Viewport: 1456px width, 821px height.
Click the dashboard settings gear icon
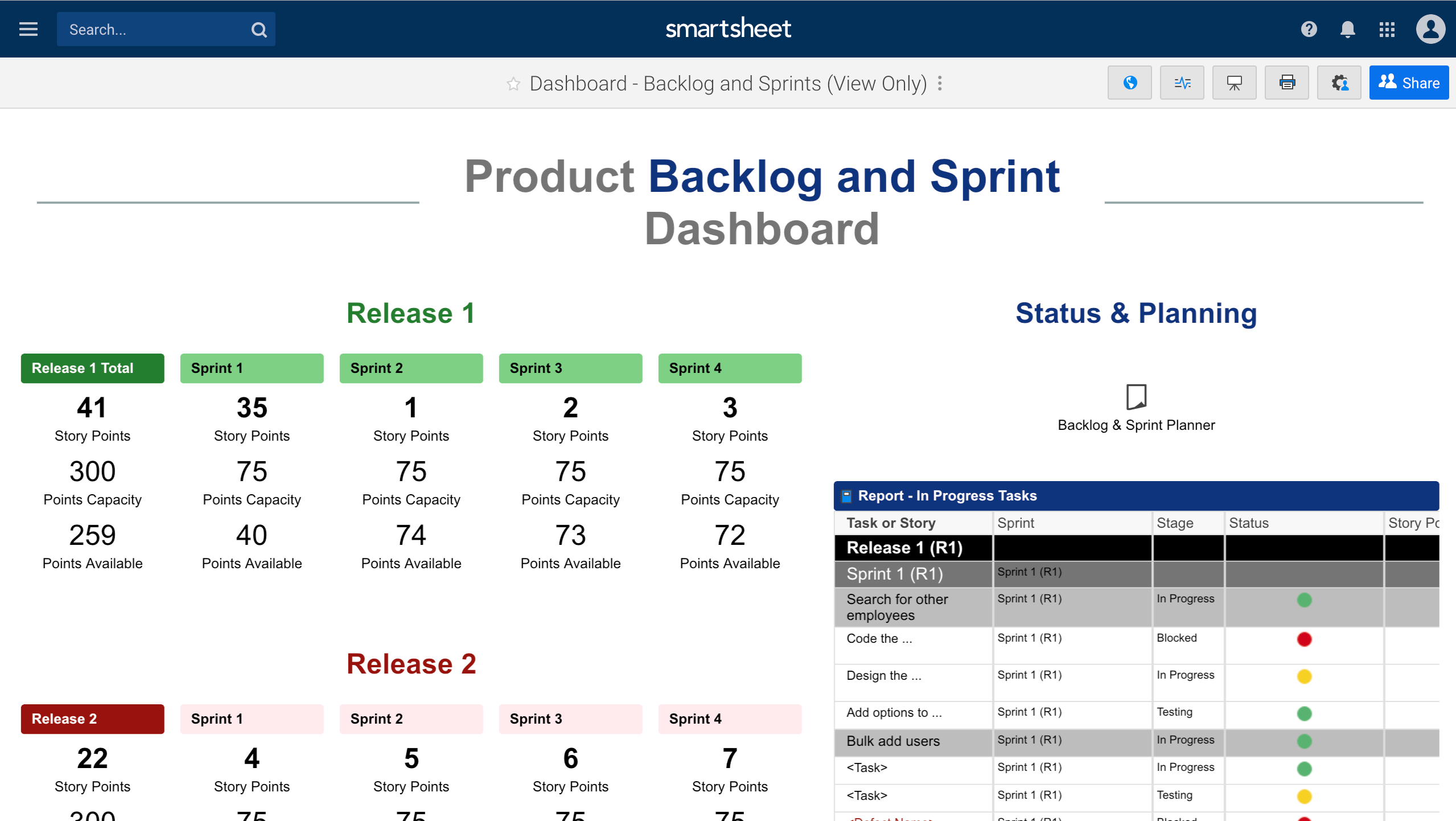pos(1339,83)
